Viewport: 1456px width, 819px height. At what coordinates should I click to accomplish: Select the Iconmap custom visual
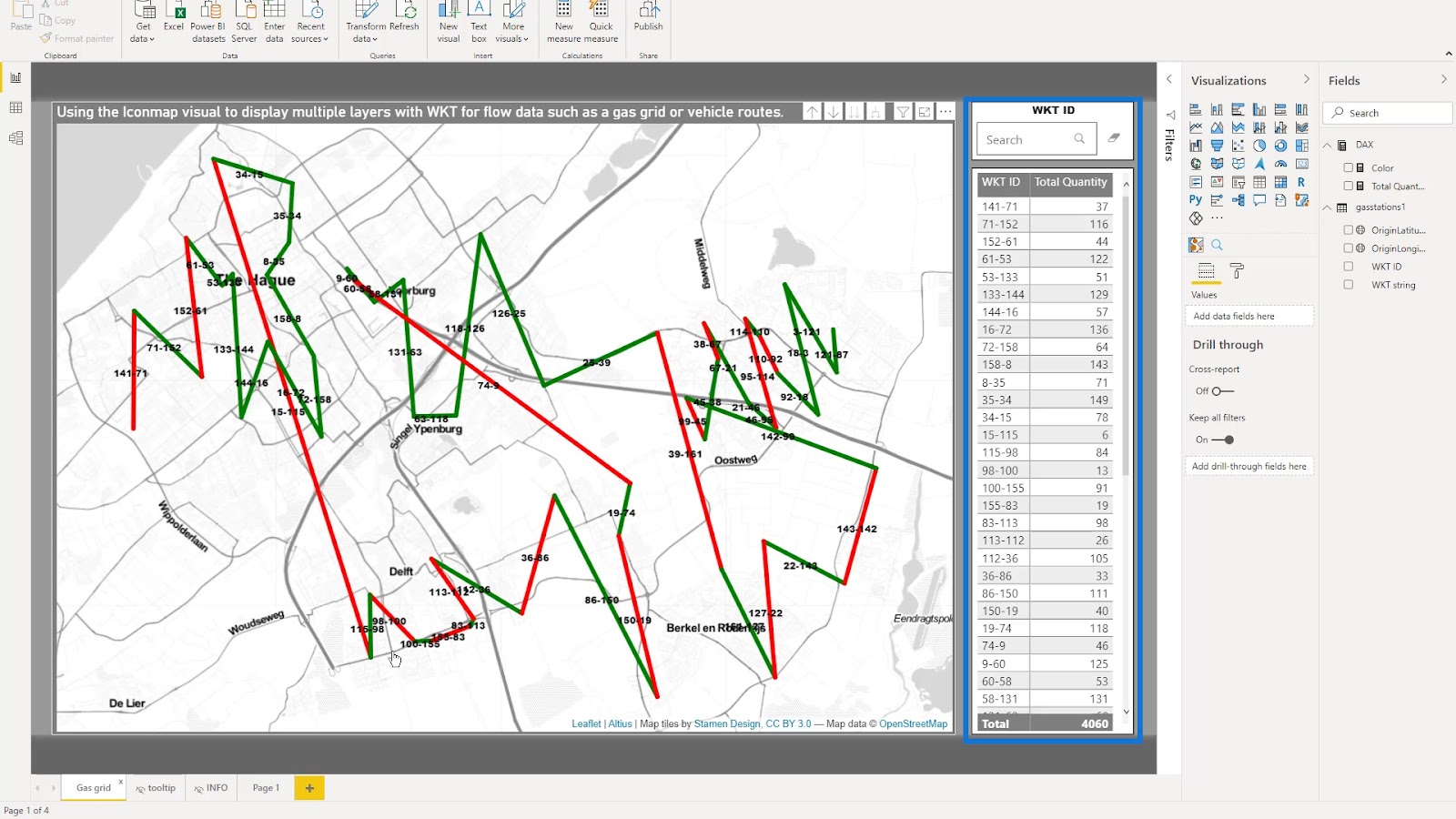point(1196,245)
